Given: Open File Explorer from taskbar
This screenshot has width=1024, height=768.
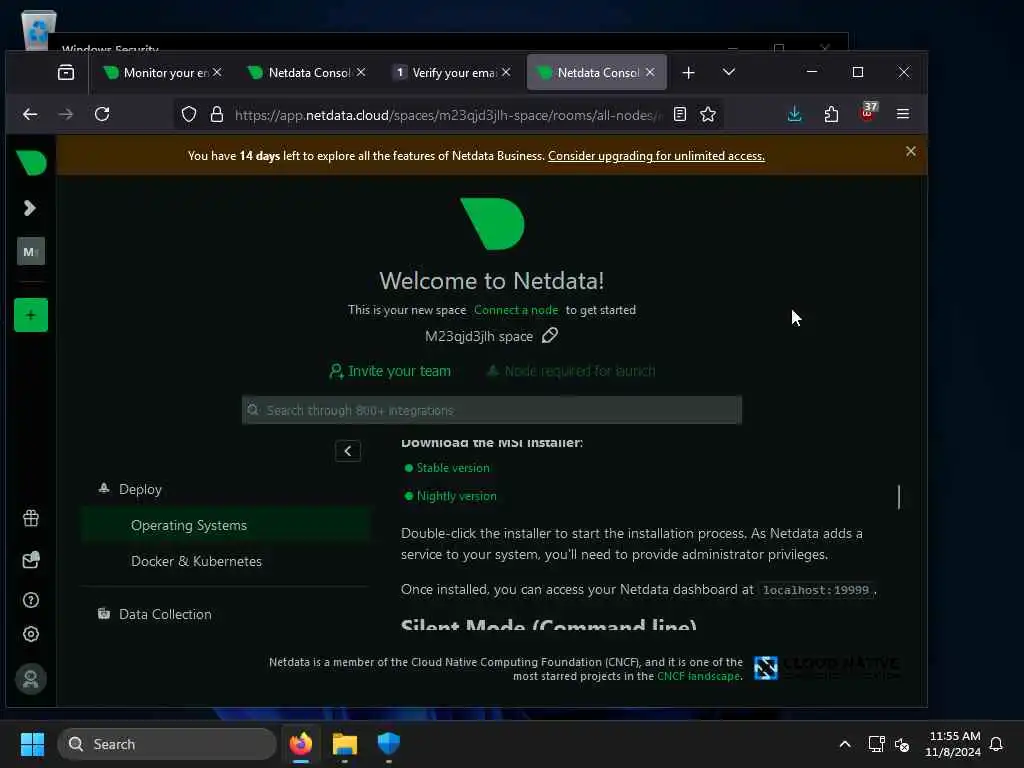Looking at the screenshot, I should [344, 744].
